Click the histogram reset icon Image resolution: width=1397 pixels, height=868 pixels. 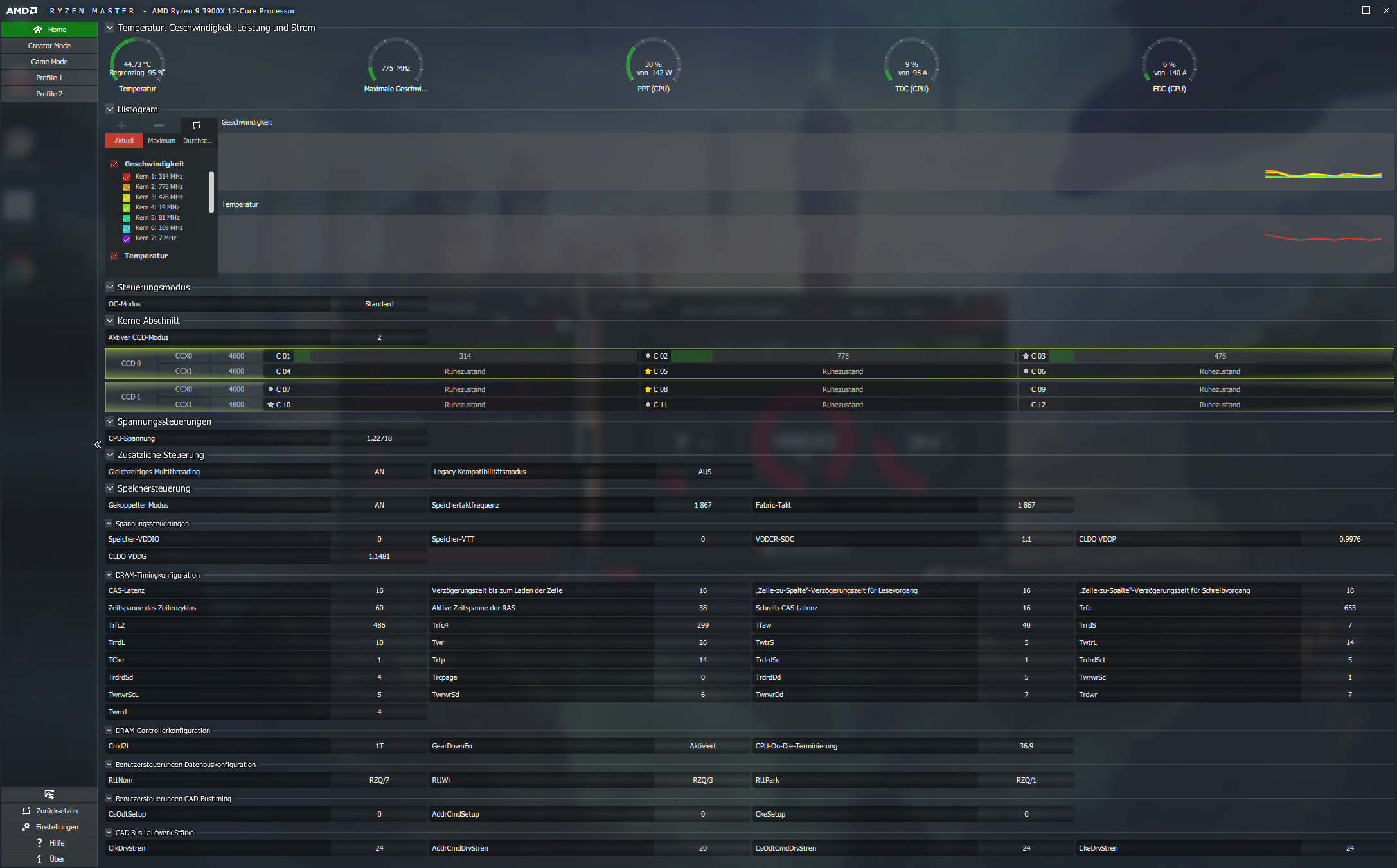[x=197, y=125]
